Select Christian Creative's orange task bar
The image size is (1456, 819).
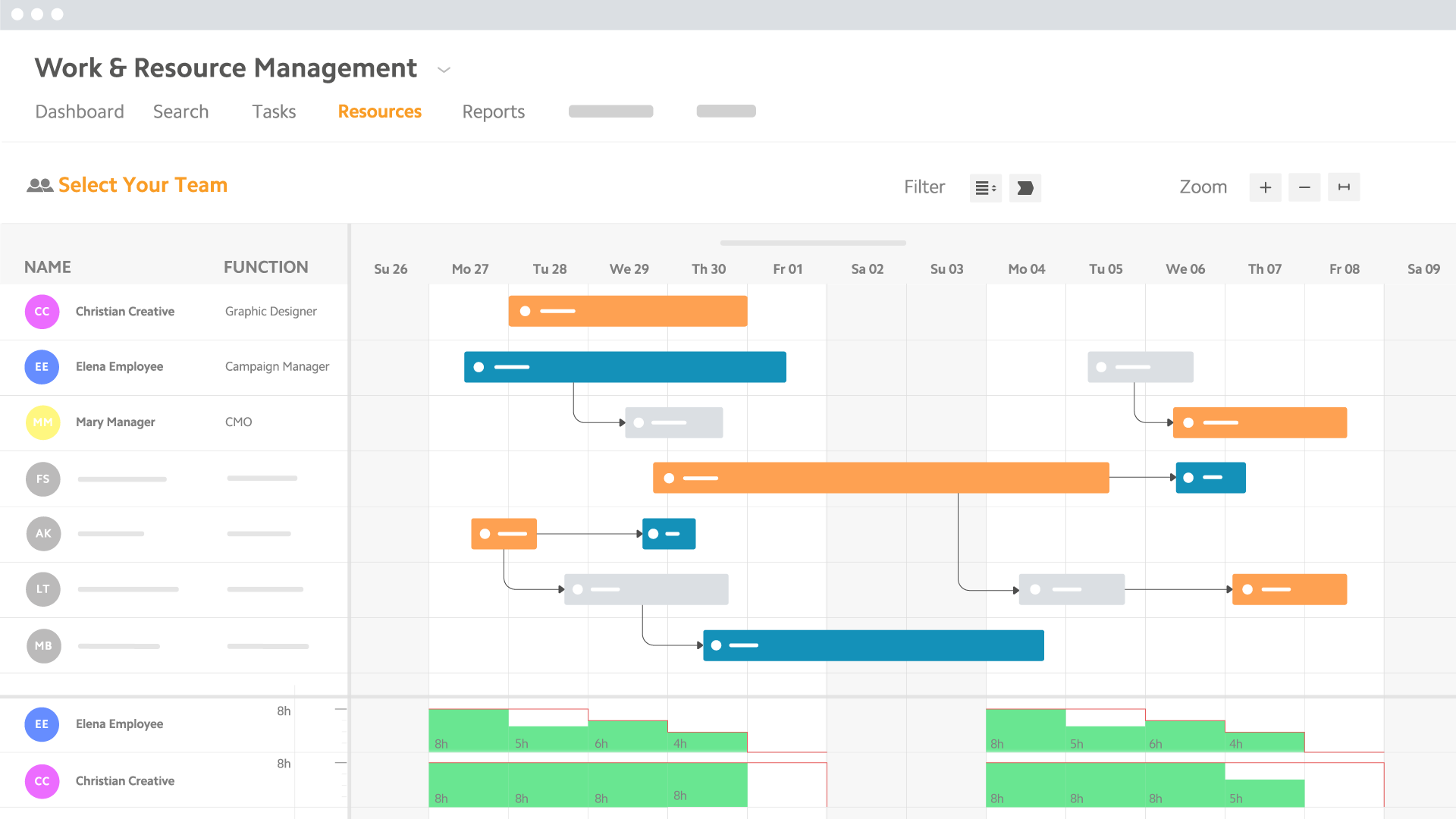click(627, 312)
